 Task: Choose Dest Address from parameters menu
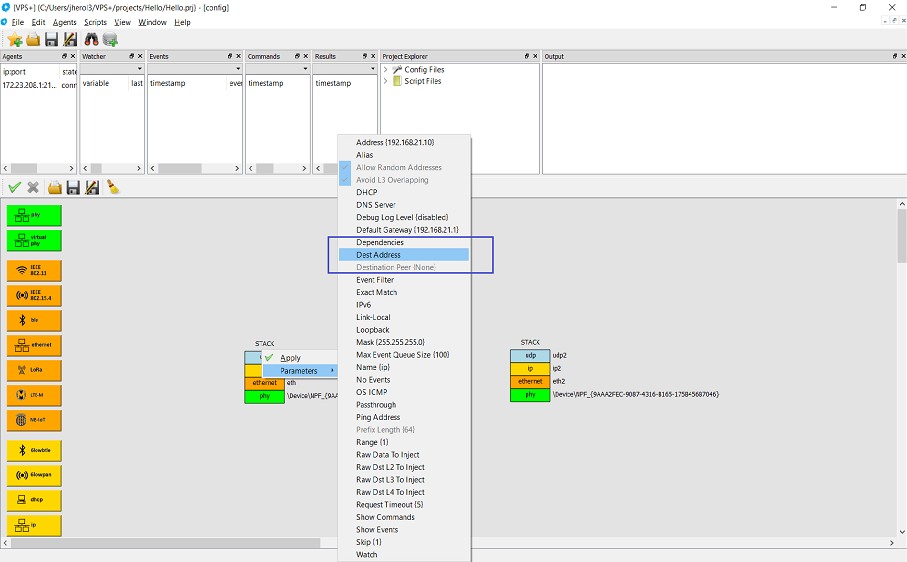click(378, 255)
